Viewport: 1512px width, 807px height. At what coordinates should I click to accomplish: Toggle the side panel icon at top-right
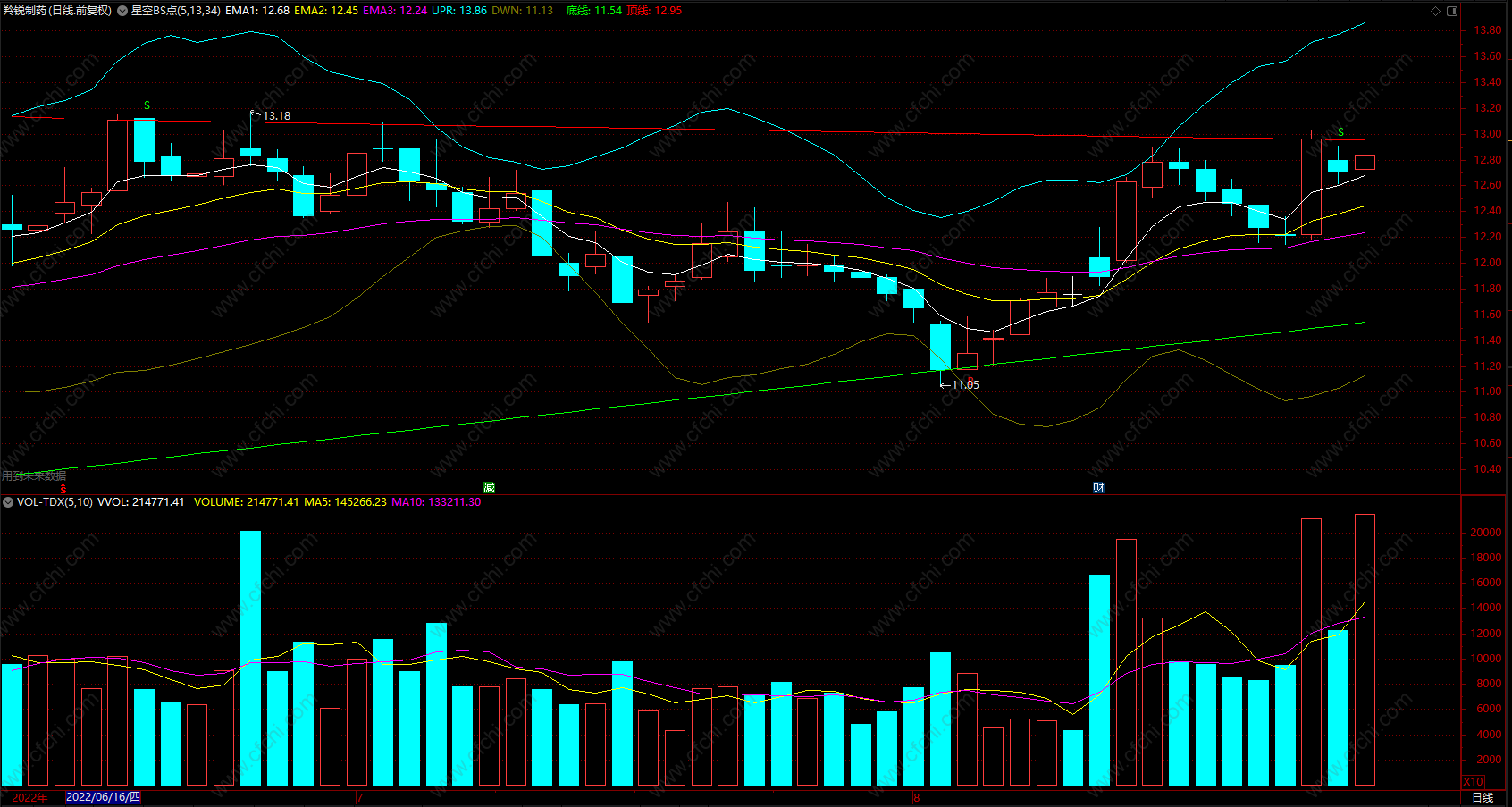point(1452,11)
